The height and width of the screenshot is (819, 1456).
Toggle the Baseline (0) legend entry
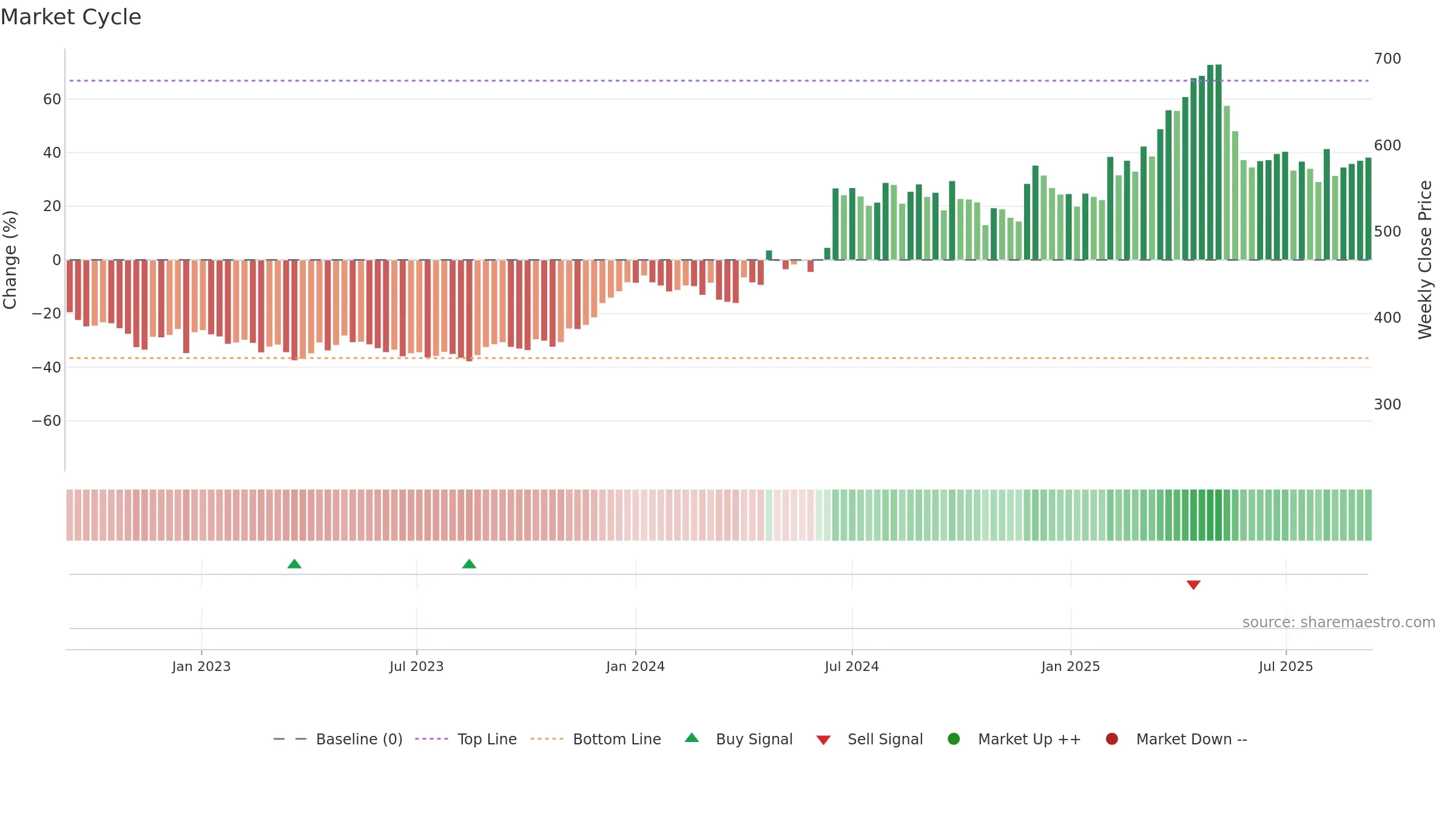point(338,739)
